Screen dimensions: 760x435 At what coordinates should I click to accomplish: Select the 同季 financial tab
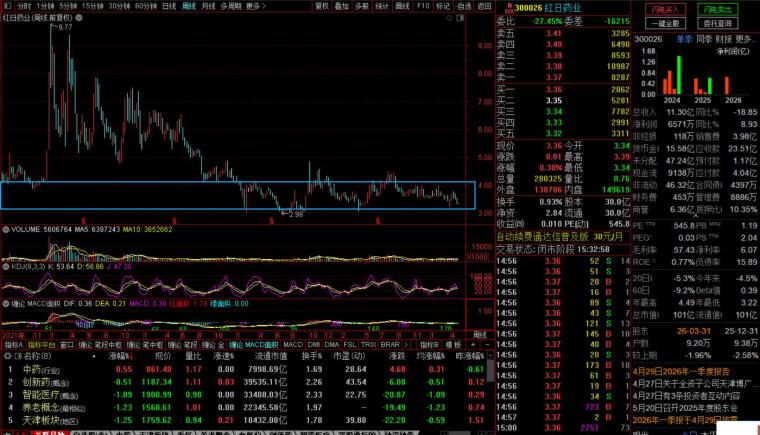point(704,39)
